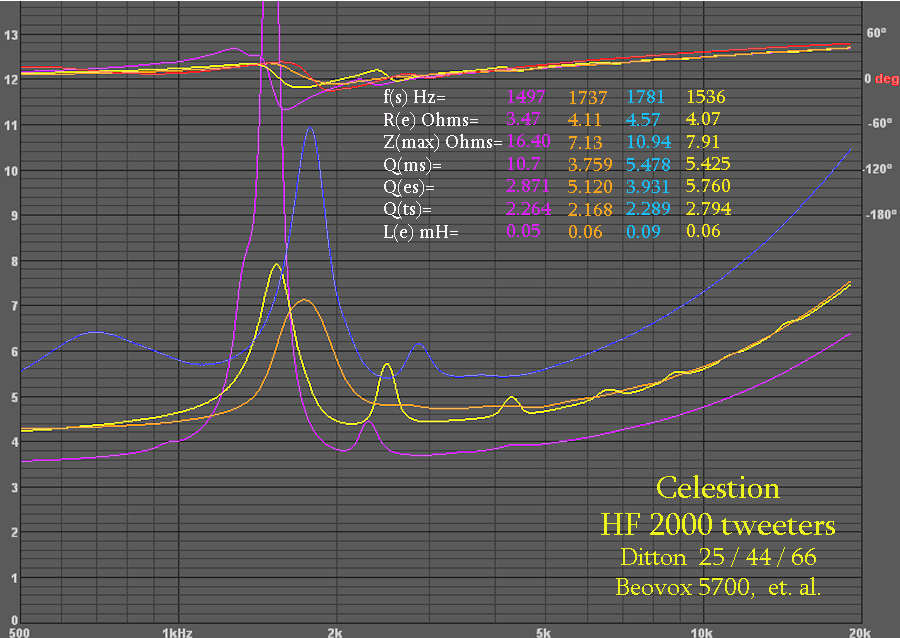Click the '-60°' phase axis label

coord(880,123)
